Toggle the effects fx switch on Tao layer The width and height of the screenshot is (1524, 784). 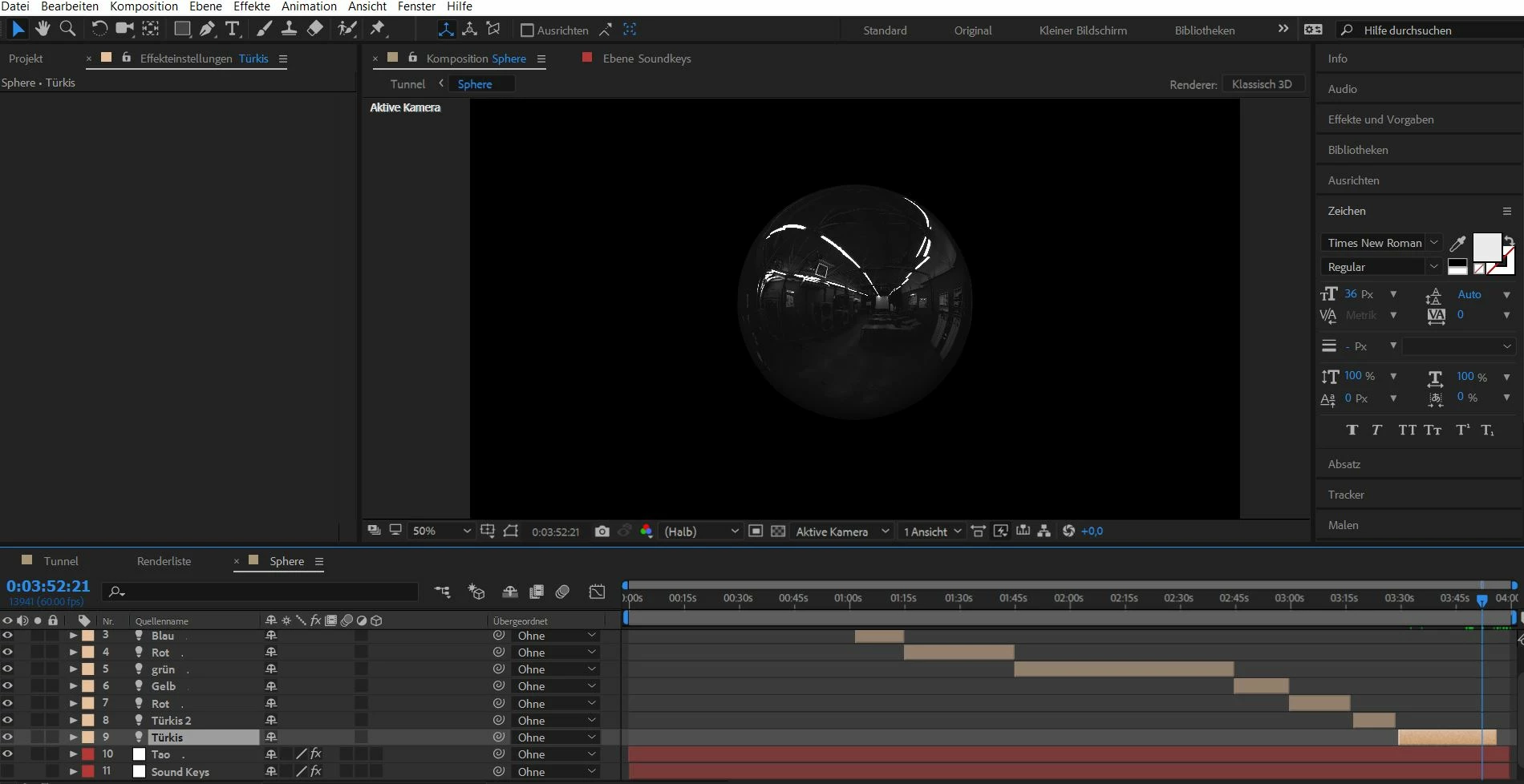coord(316,754)
